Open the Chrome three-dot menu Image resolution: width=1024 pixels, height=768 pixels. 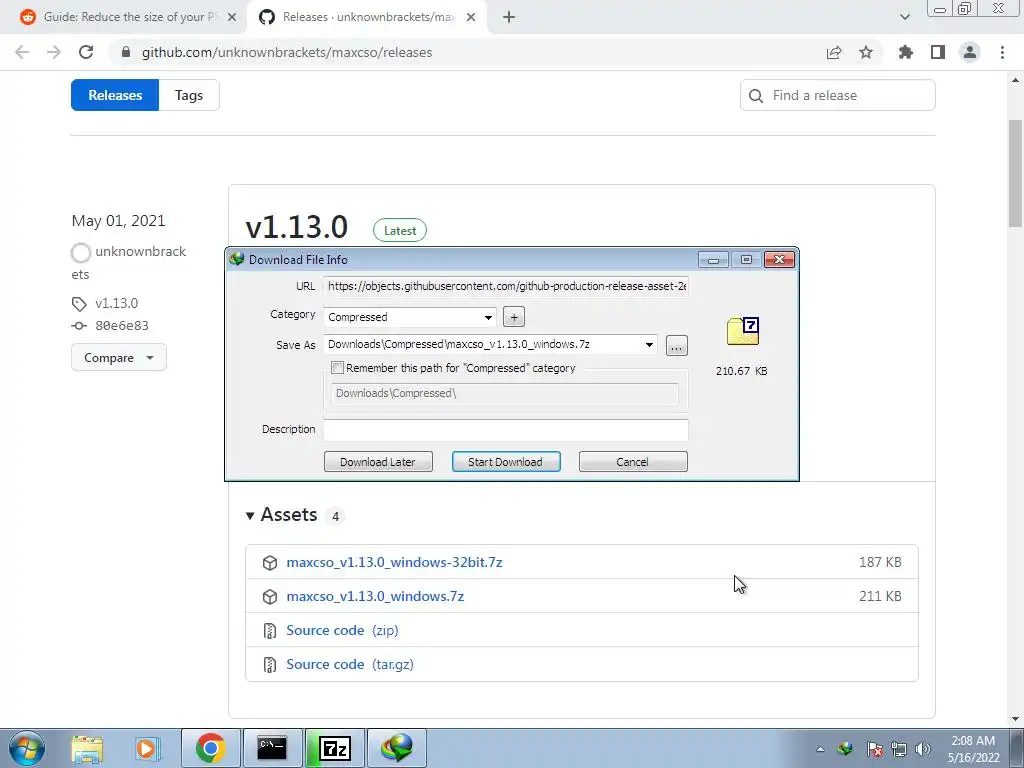coord(1002,52)
